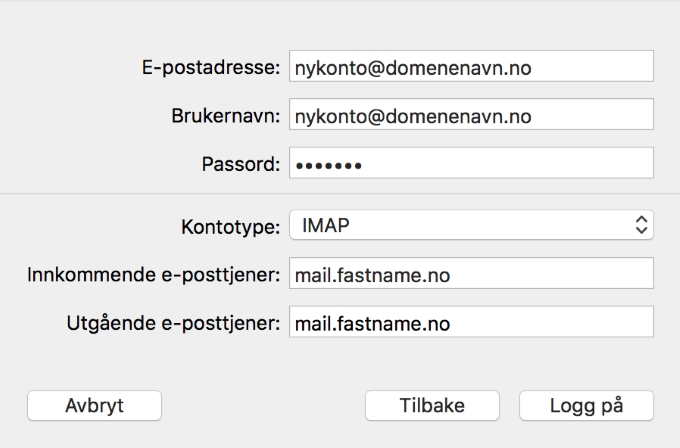Click the Innkommende e-posttjener label
Viewport: 680px width, 448px height.
click(x=154, y=275)
